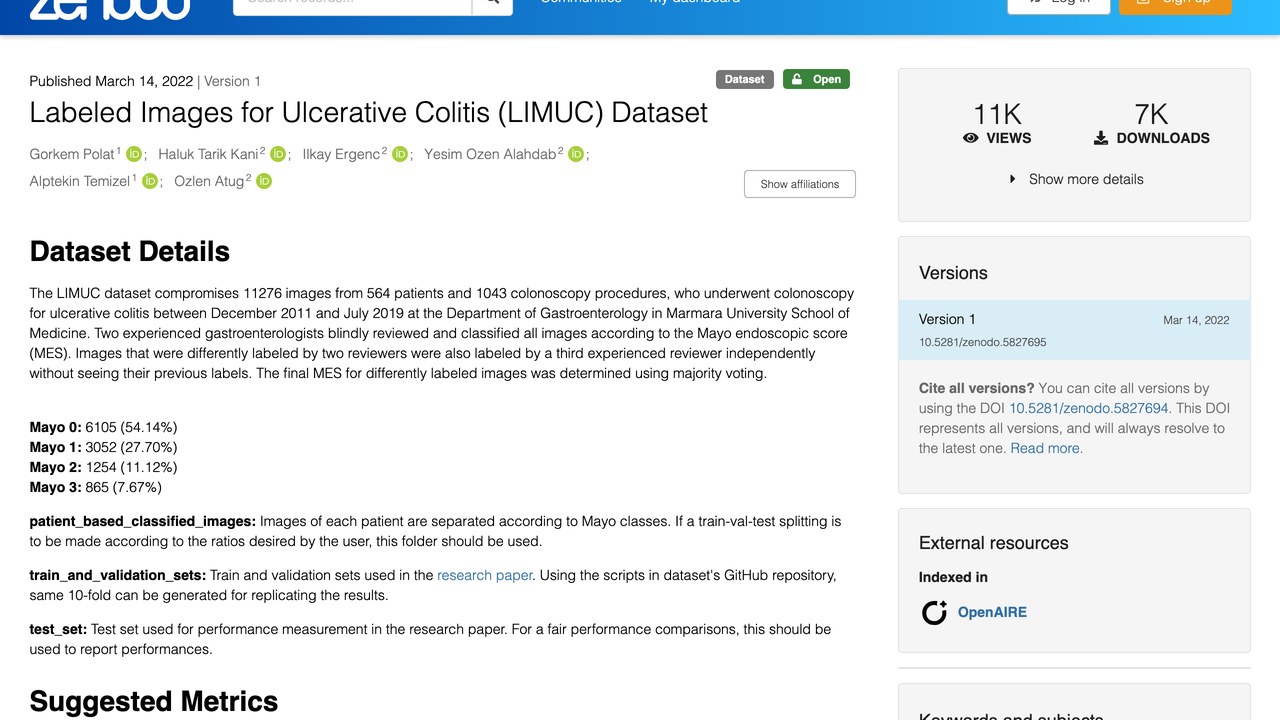Focus the search records field
Viewport: 1280px width, 720px height.
pyautogui.click(x=352, y=4)
